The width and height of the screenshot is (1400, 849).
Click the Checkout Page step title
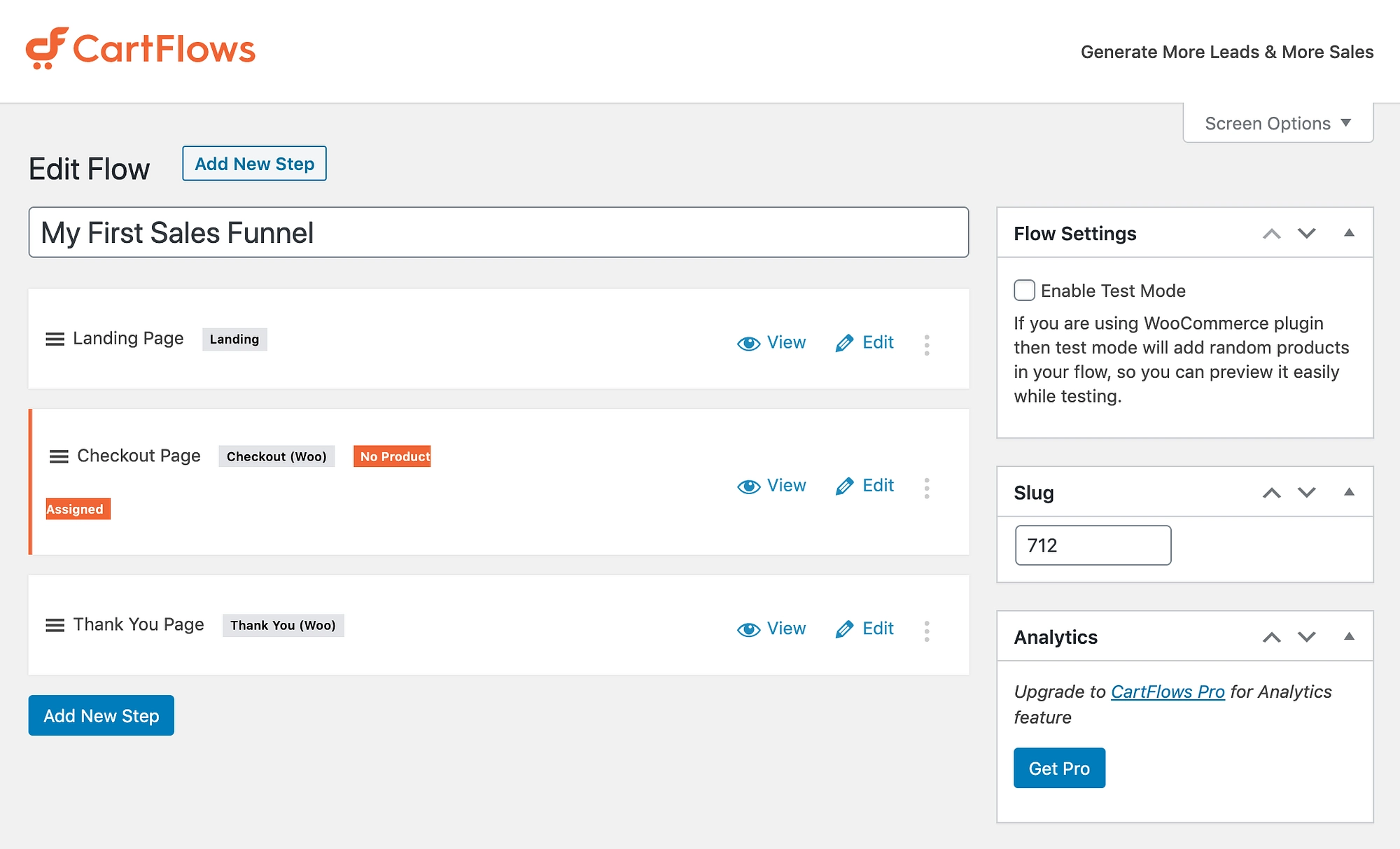(139, 456)
